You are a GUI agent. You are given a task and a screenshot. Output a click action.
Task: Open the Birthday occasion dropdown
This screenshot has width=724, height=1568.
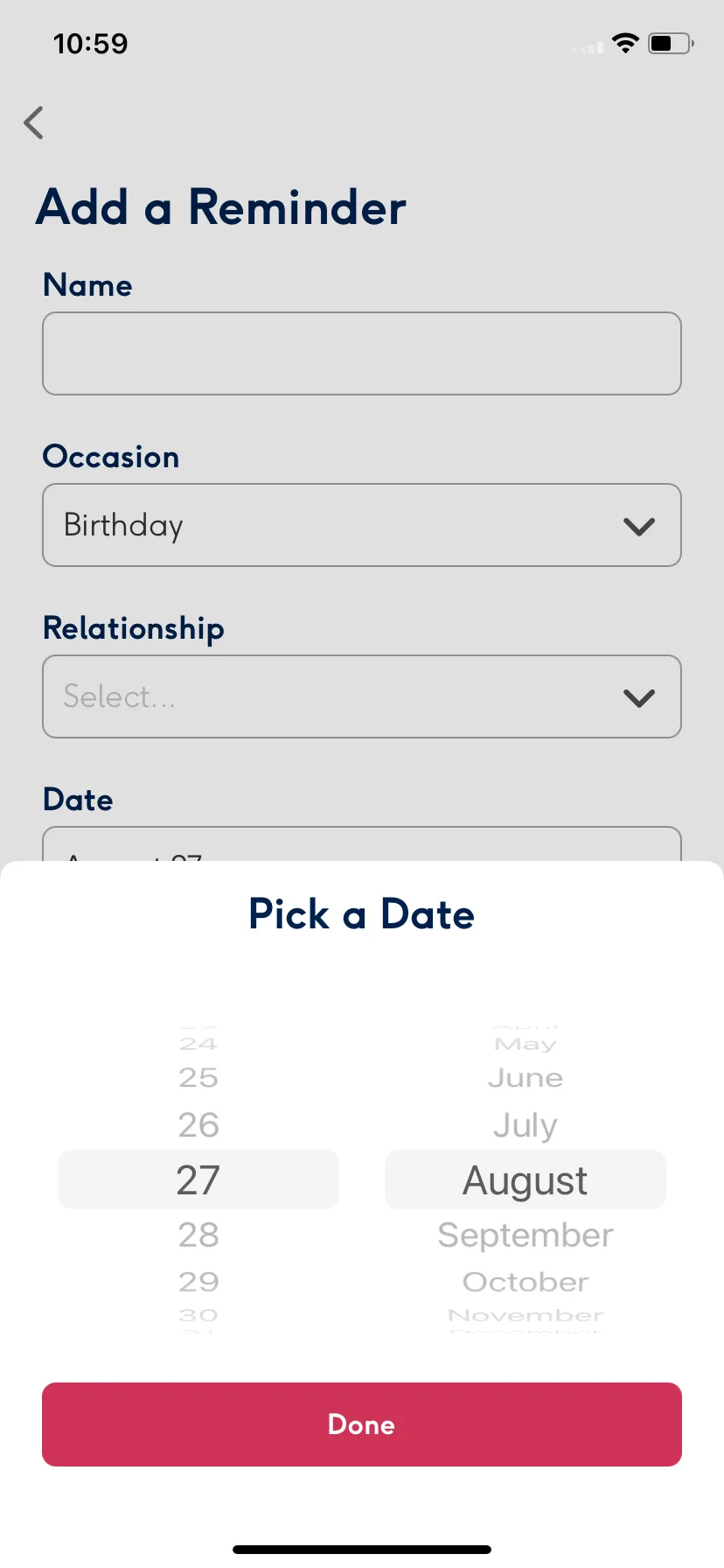[362, 525]
